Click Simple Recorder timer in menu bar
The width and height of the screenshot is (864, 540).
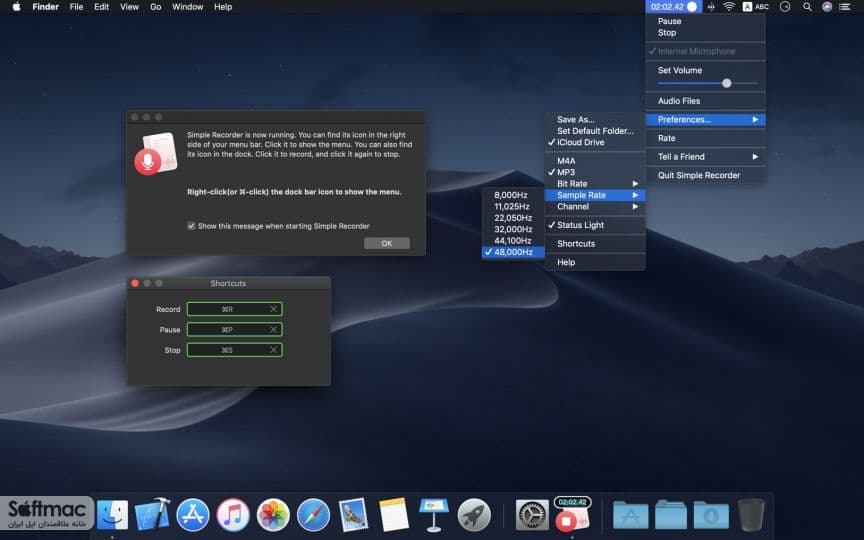pyautogui.click(x=673, y=7)
